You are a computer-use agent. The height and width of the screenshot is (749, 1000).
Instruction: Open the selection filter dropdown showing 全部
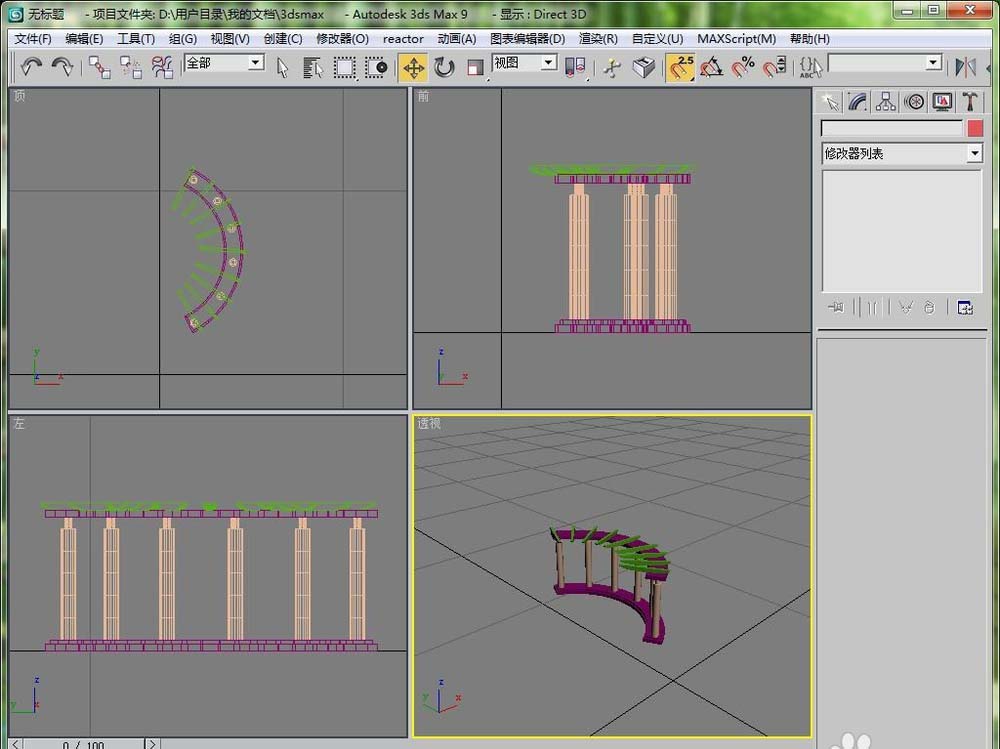pos(224,63)
